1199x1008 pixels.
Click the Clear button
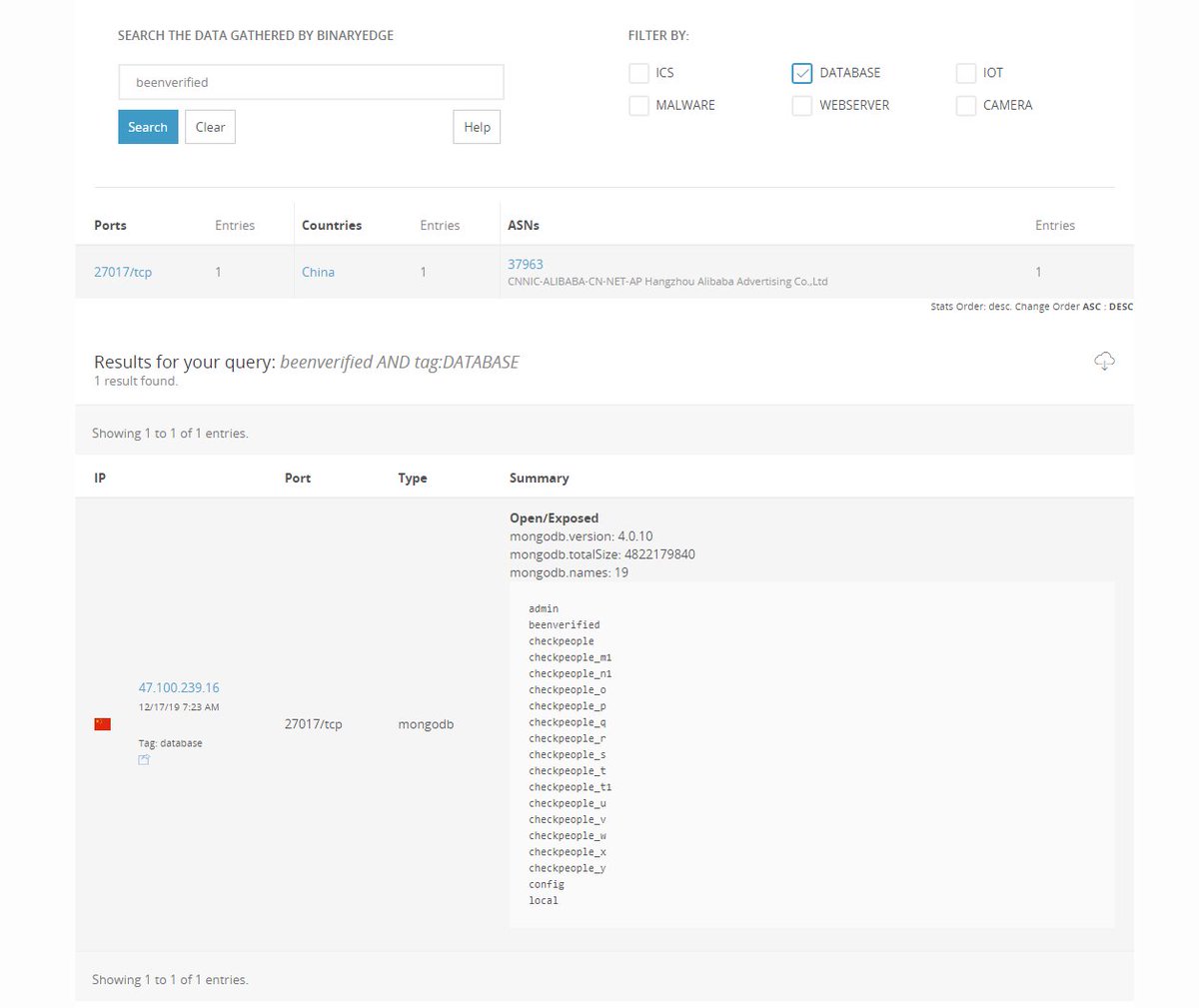coord(210,127)
